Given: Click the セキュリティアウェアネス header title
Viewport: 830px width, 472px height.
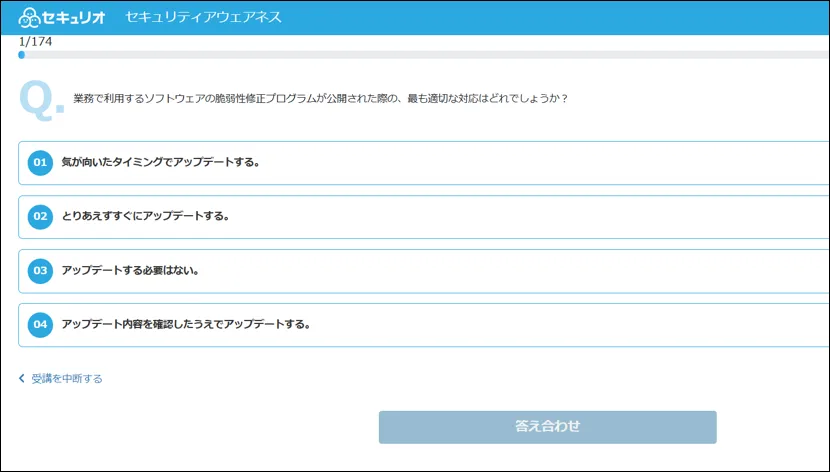Looking at the screenshot, I should pyautogui.click(x=203, y=17).
